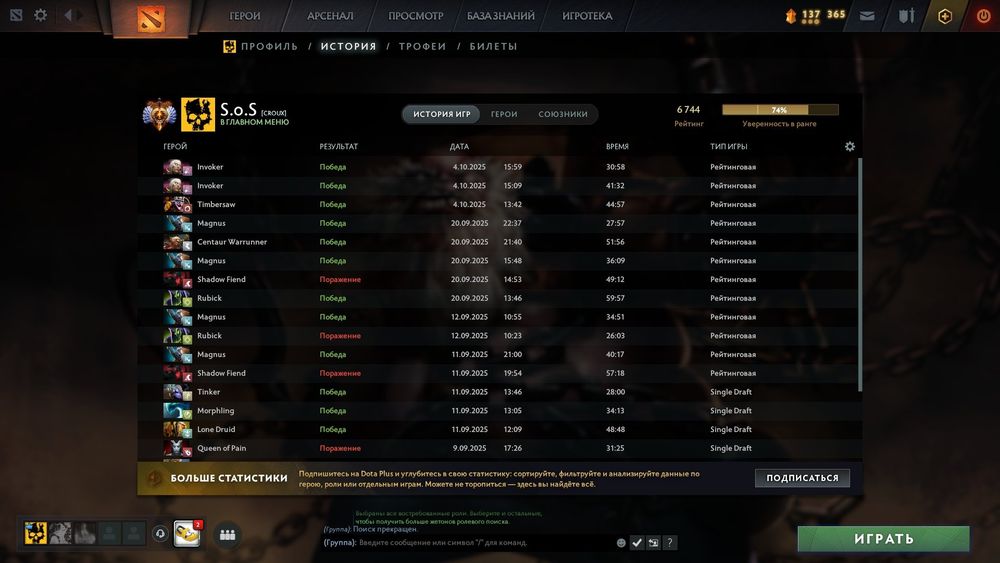
Task: Open the emoticon picker in chat
Action: (621, 543)
